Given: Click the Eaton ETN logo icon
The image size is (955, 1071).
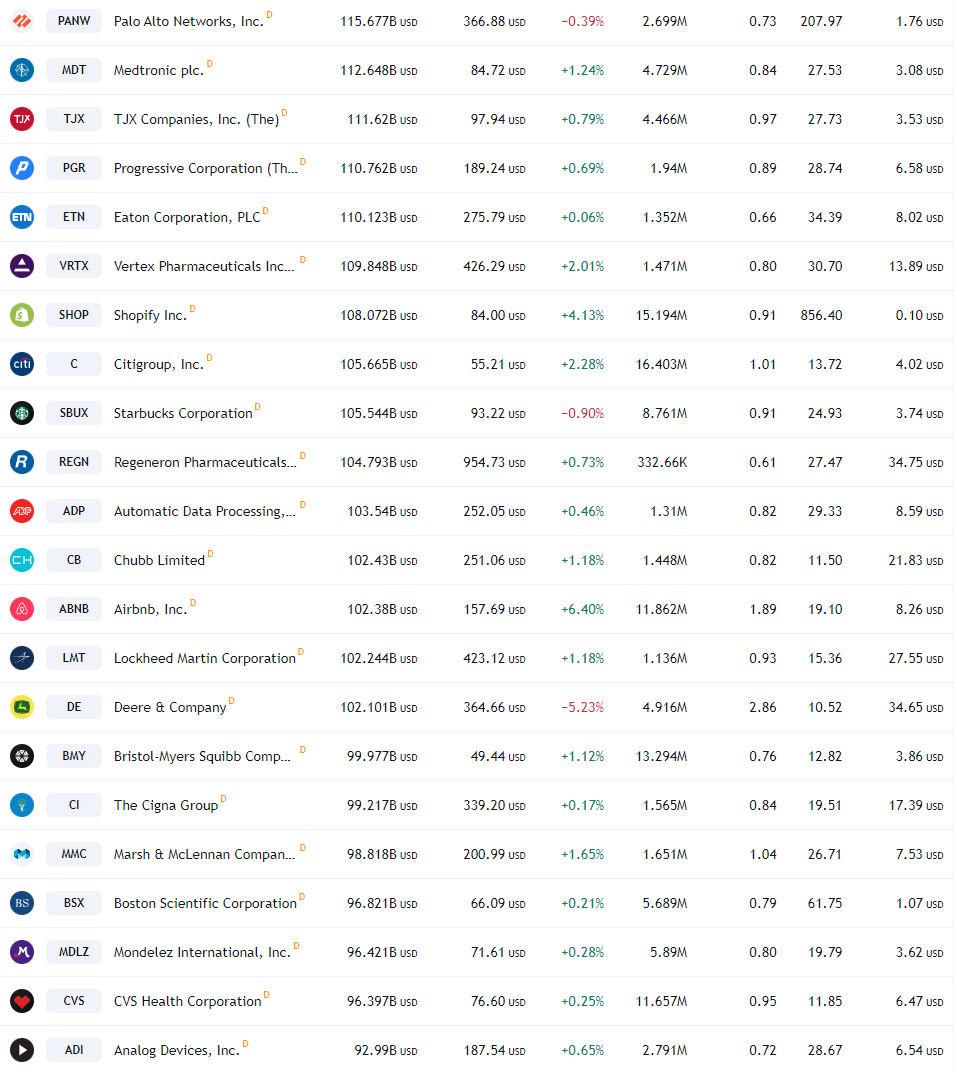Looking at the screenshot, I should [x=22, y=217].
